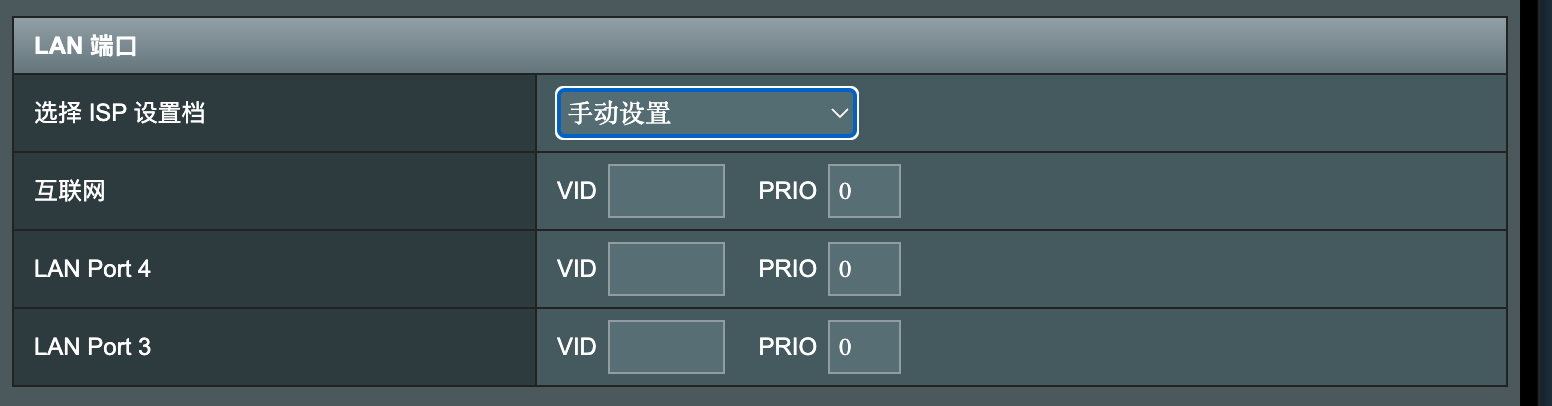Viewport: 1552px width, 406px height.
Task: Click the PRIO label beside LAN Port 3
Action: [x=787, y=347]
